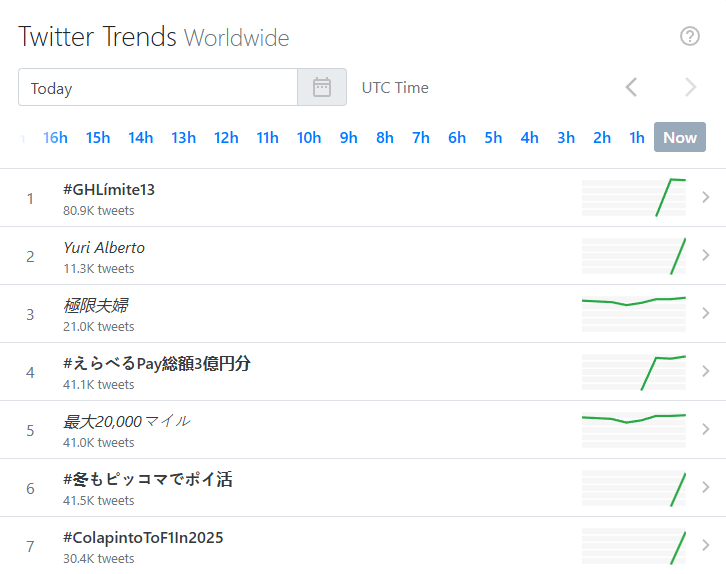Open the #ColapintoToF1In2025 trend
The image size is (726, 574).
click(143, 537)
